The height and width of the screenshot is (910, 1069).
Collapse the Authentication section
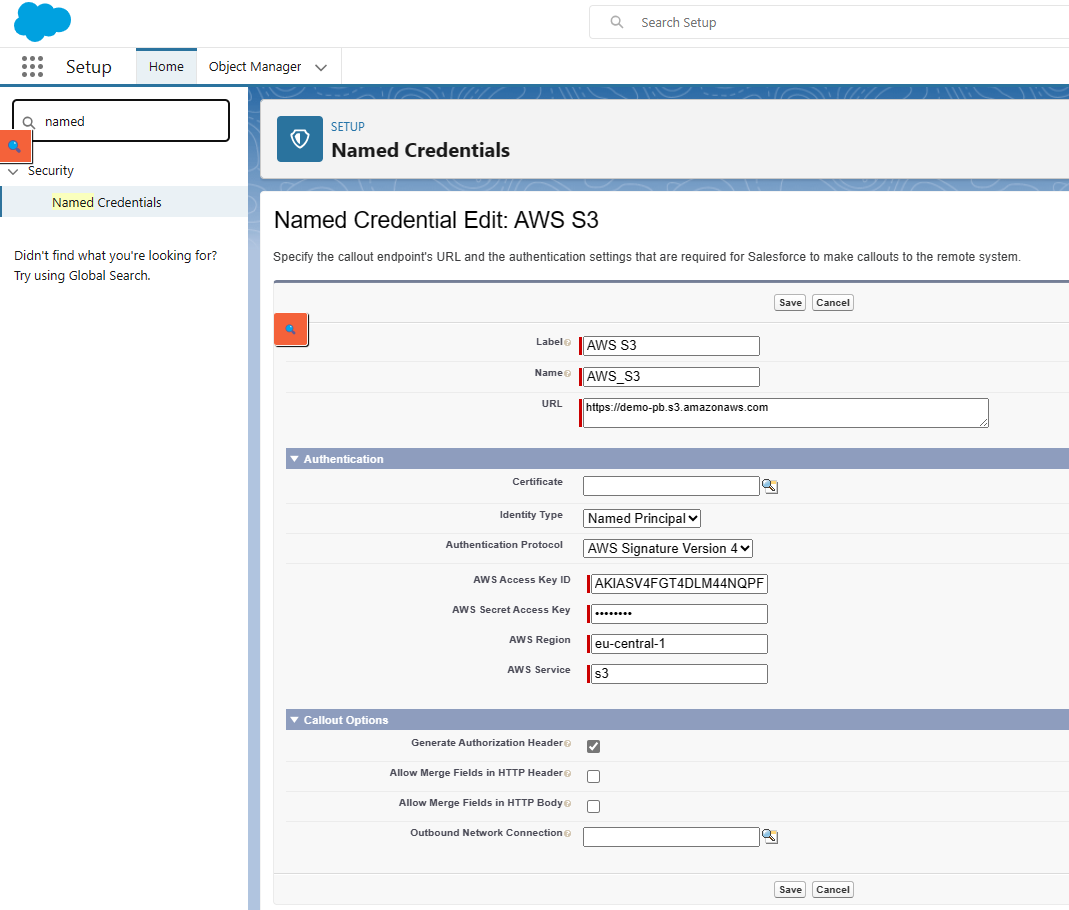(295, 459)
